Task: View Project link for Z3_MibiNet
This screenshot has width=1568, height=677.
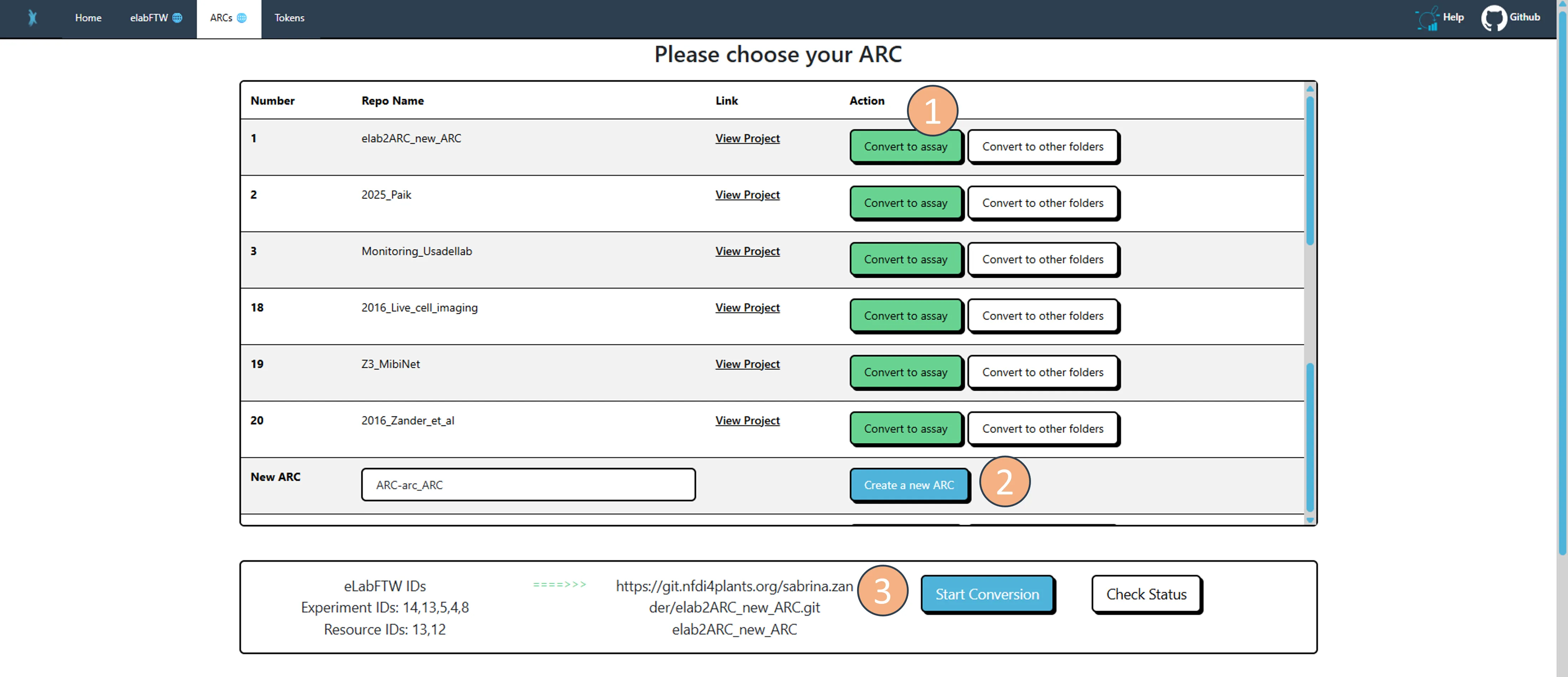Action: coord(747,364)
